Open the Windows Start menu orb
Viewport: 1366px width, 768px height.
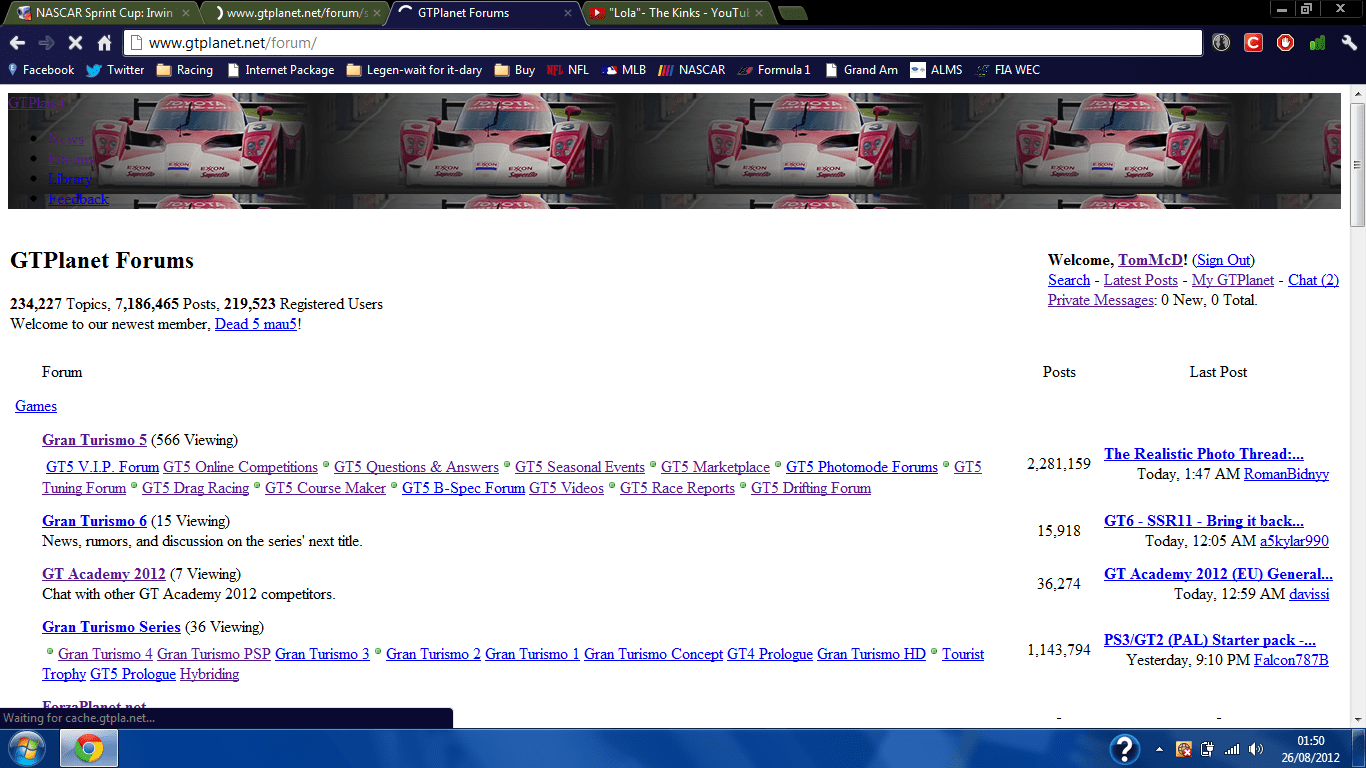pyautogui.click(x=27, y=748)
